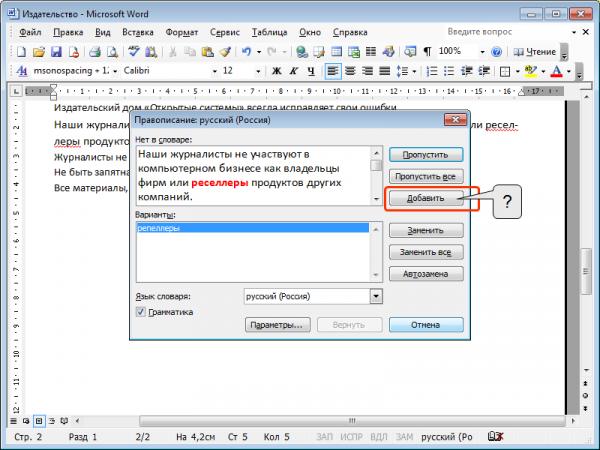Image resolution: width=600 pixels, height=450 pixels.
Task: Toggle the paragraph marks ¶ icon
Action: pos(427,52)
